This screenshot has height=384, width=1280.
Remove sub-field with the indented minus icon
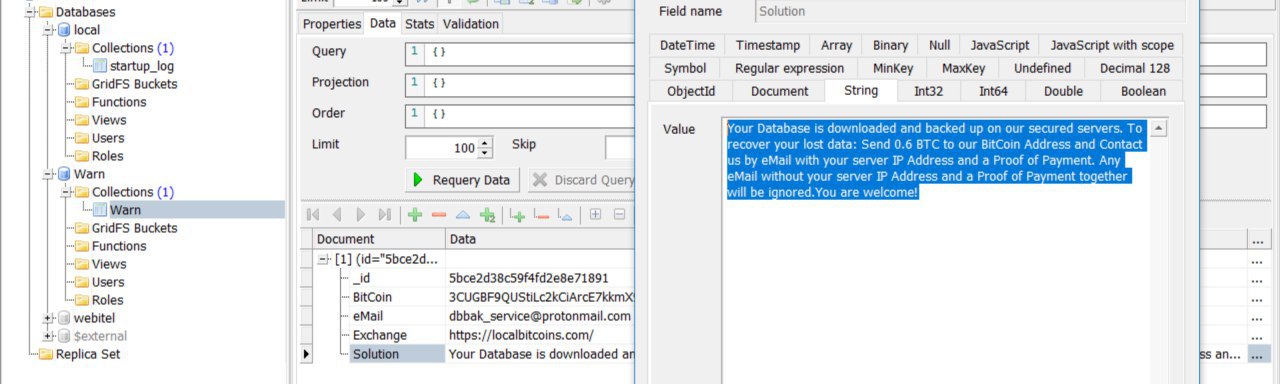(541, 214)
